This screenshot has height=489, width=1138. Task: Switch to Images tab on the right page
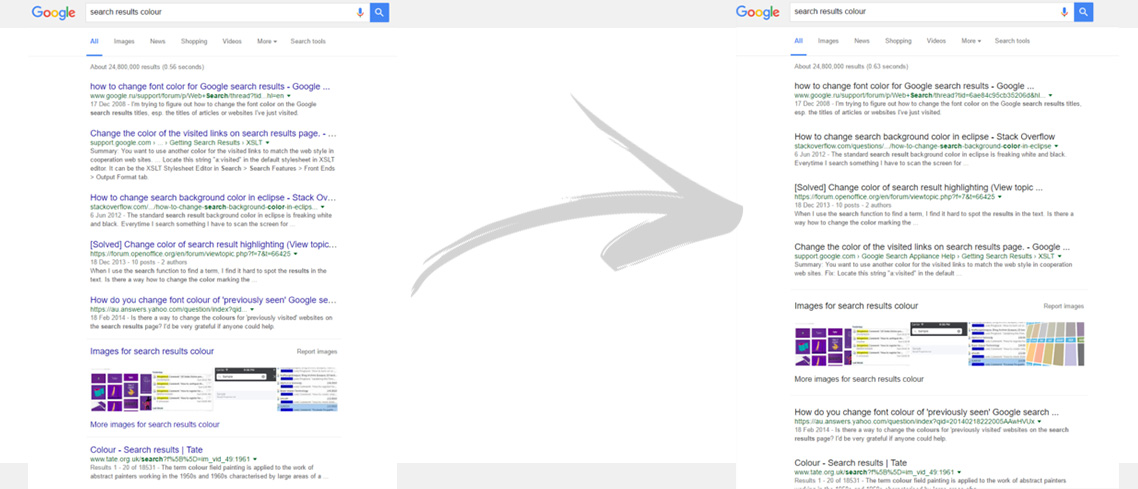[x=828, y=41]
